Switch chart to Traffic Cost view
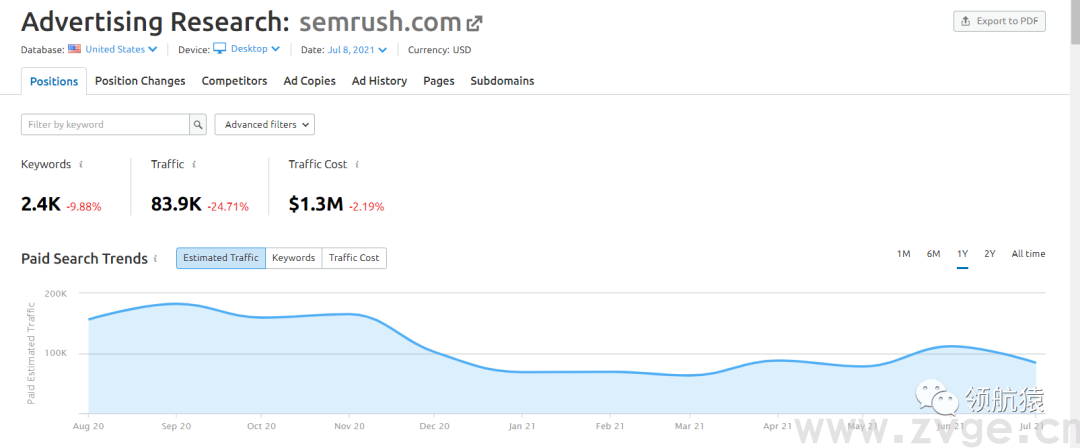The height and width of the screenshot is (448, 1080). tap(354, 258)
